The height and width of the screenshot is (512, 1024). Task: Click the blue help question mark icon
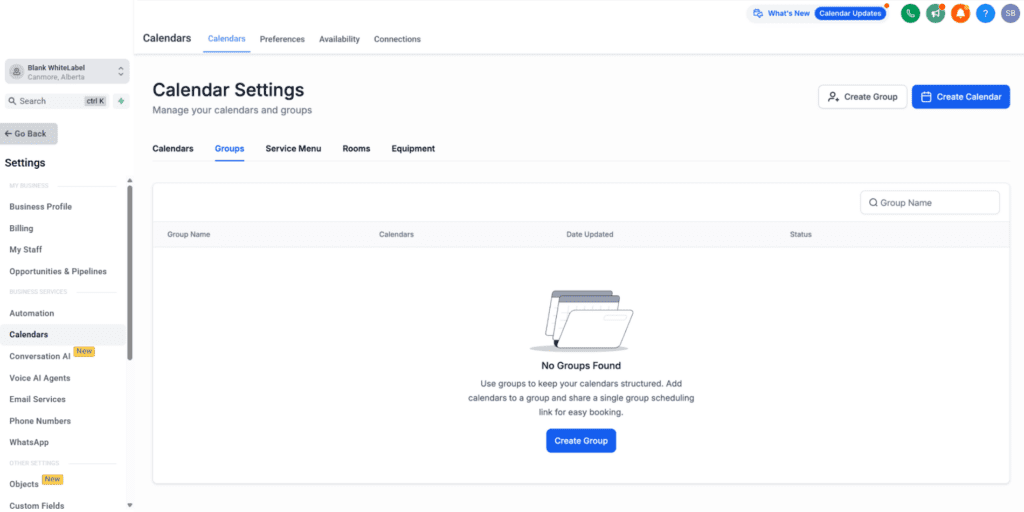coord(985,13)
